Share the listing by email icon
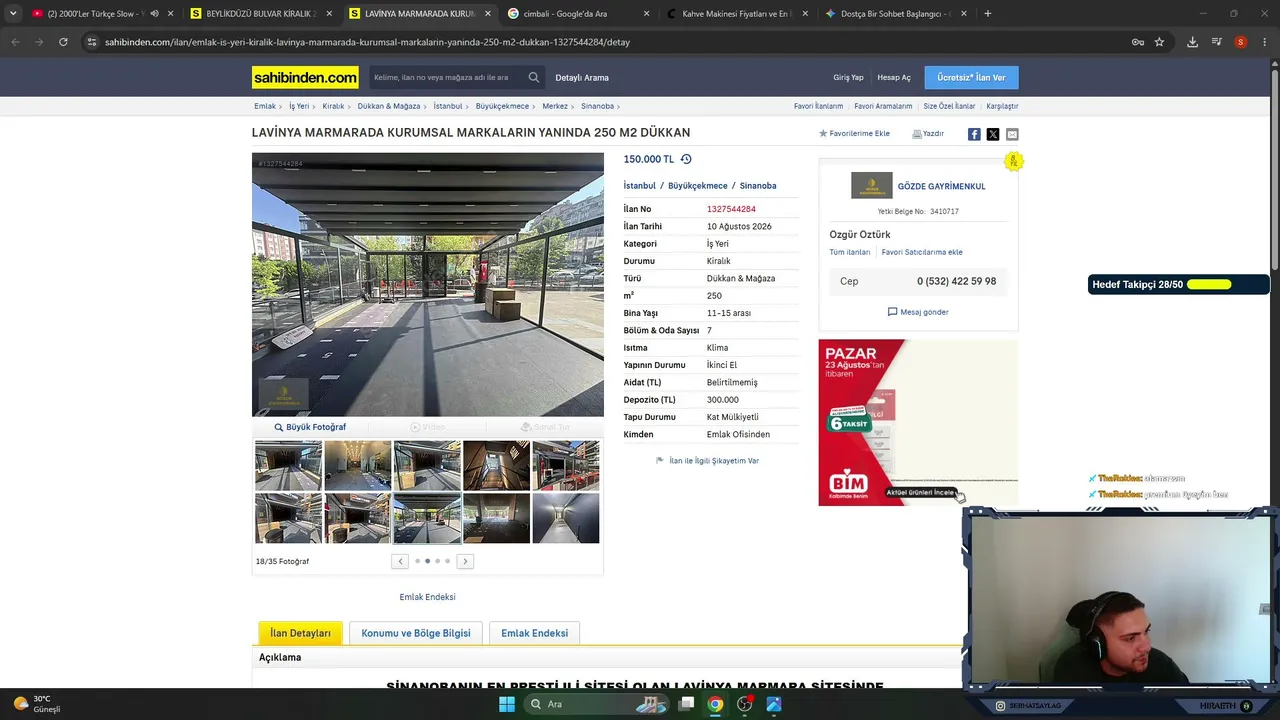1280x720 pixels. pos(1012,134)
